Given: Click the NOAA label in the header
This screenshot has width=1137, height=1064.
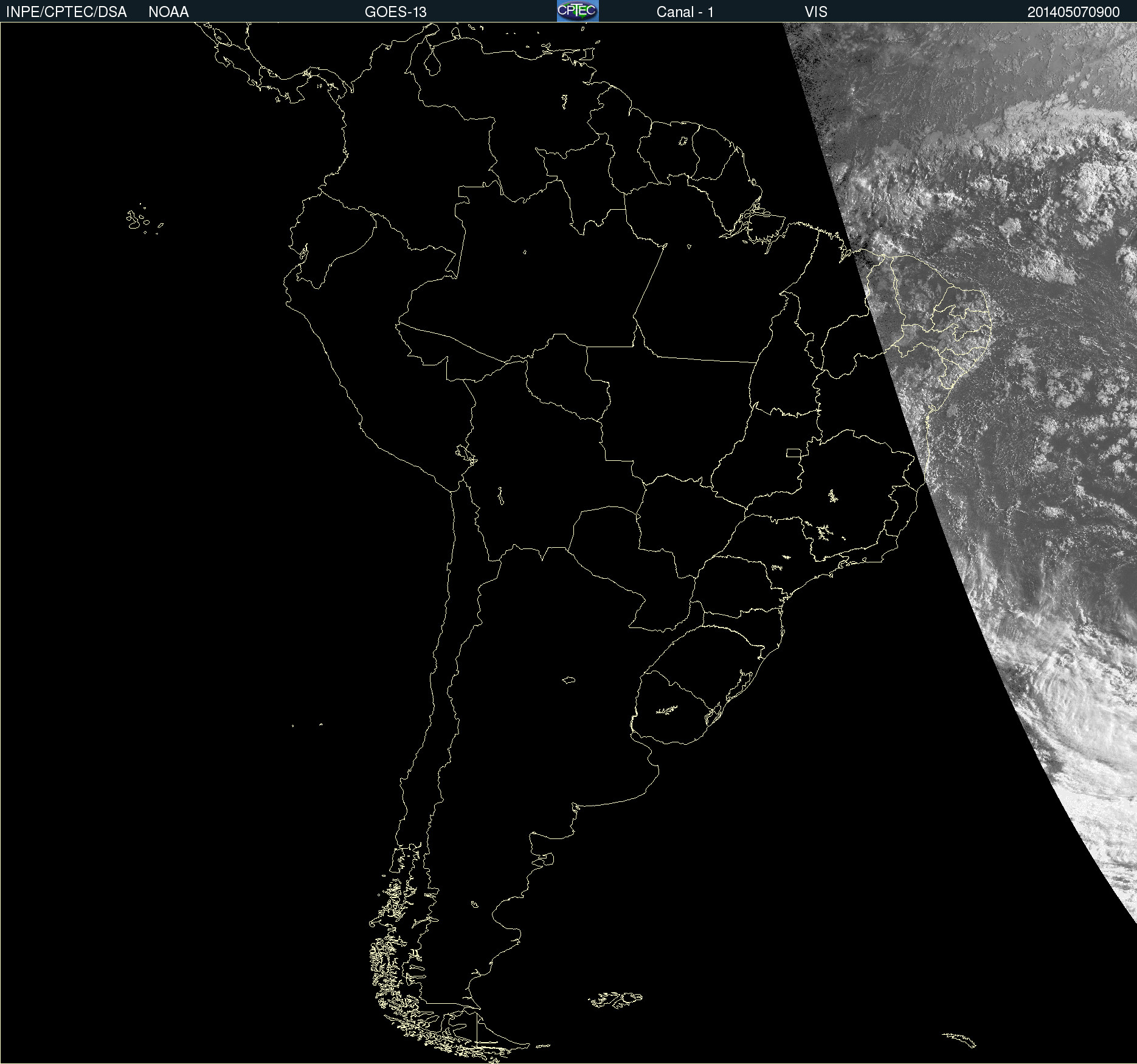Looking at the screenshot, I should (168, 12).
